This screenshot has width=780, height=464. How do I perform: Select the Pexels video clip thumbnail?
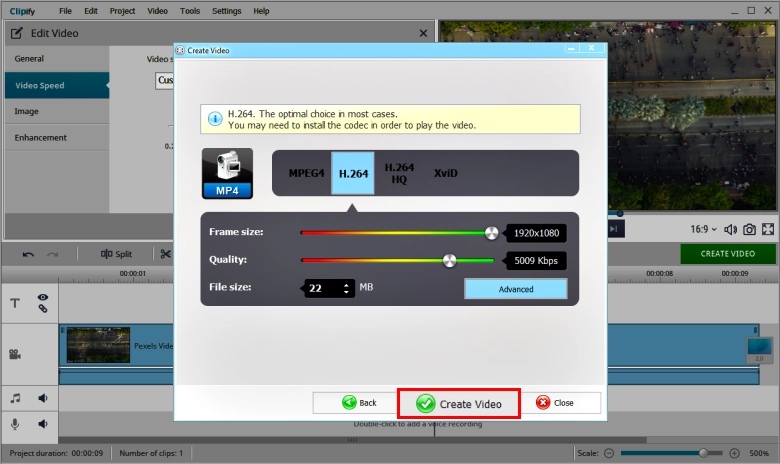[x=98, y=345]
